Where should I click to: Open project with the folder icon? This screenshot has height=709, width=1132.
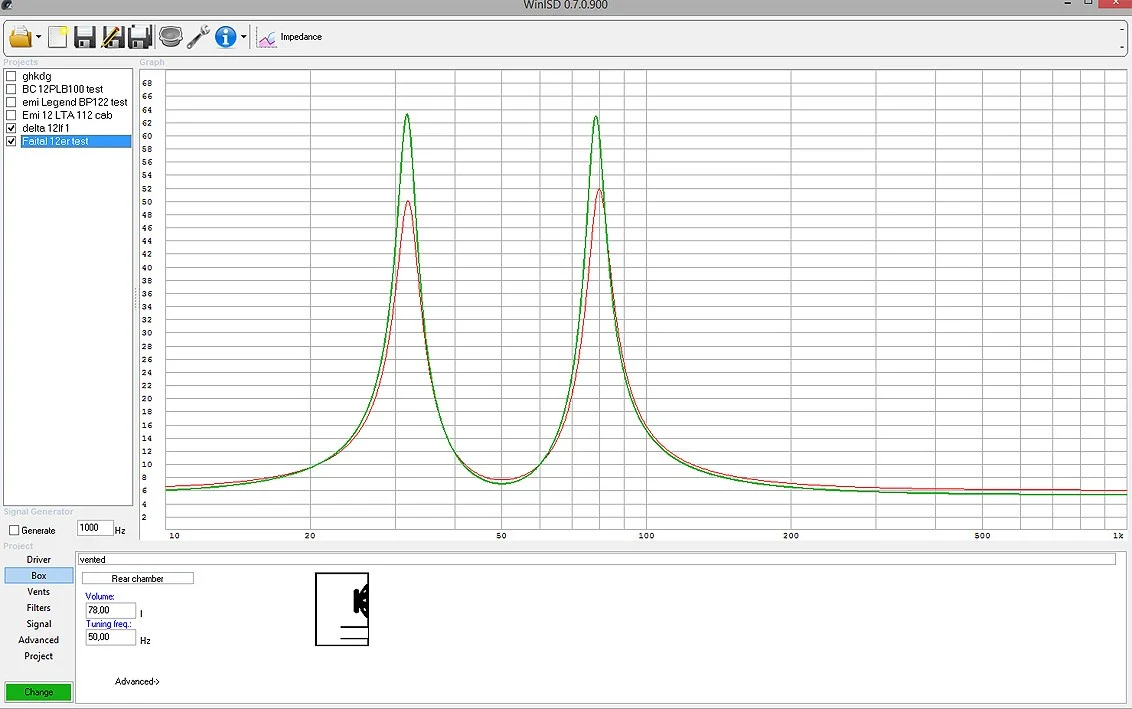click(x=20, y=38)
